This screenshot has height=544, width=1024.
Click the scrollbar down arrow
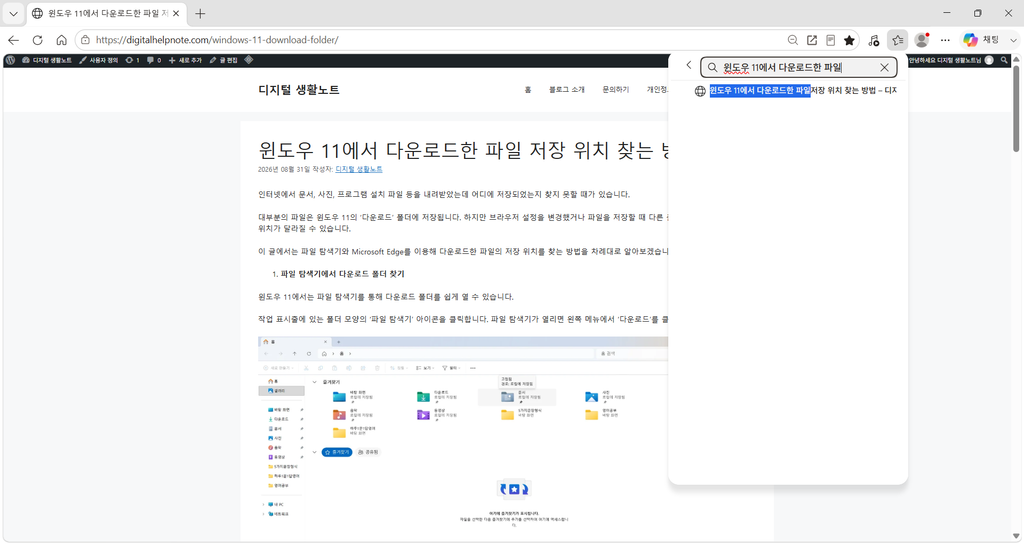point(1016,537)
